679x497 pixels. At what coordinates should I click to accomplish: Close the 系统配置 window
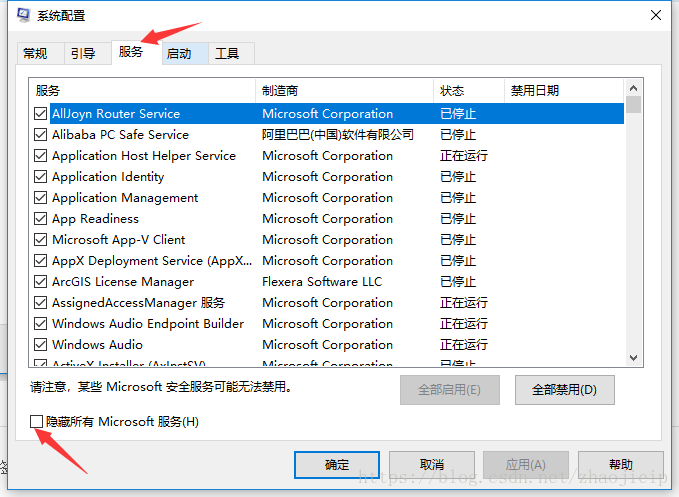656,15
